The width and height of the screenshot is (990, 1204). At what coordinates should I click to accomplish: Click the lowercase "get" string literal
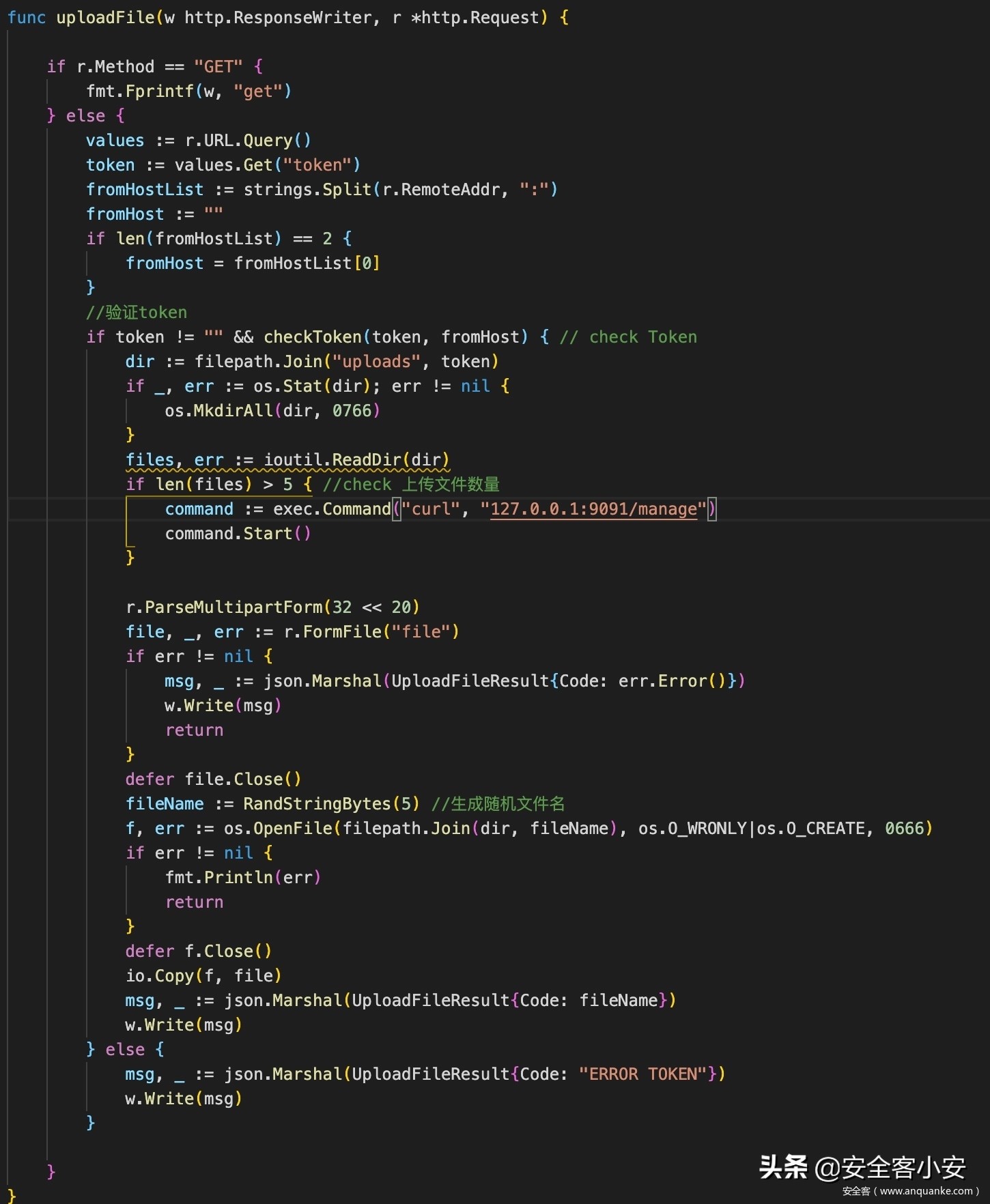pos(258,91)
